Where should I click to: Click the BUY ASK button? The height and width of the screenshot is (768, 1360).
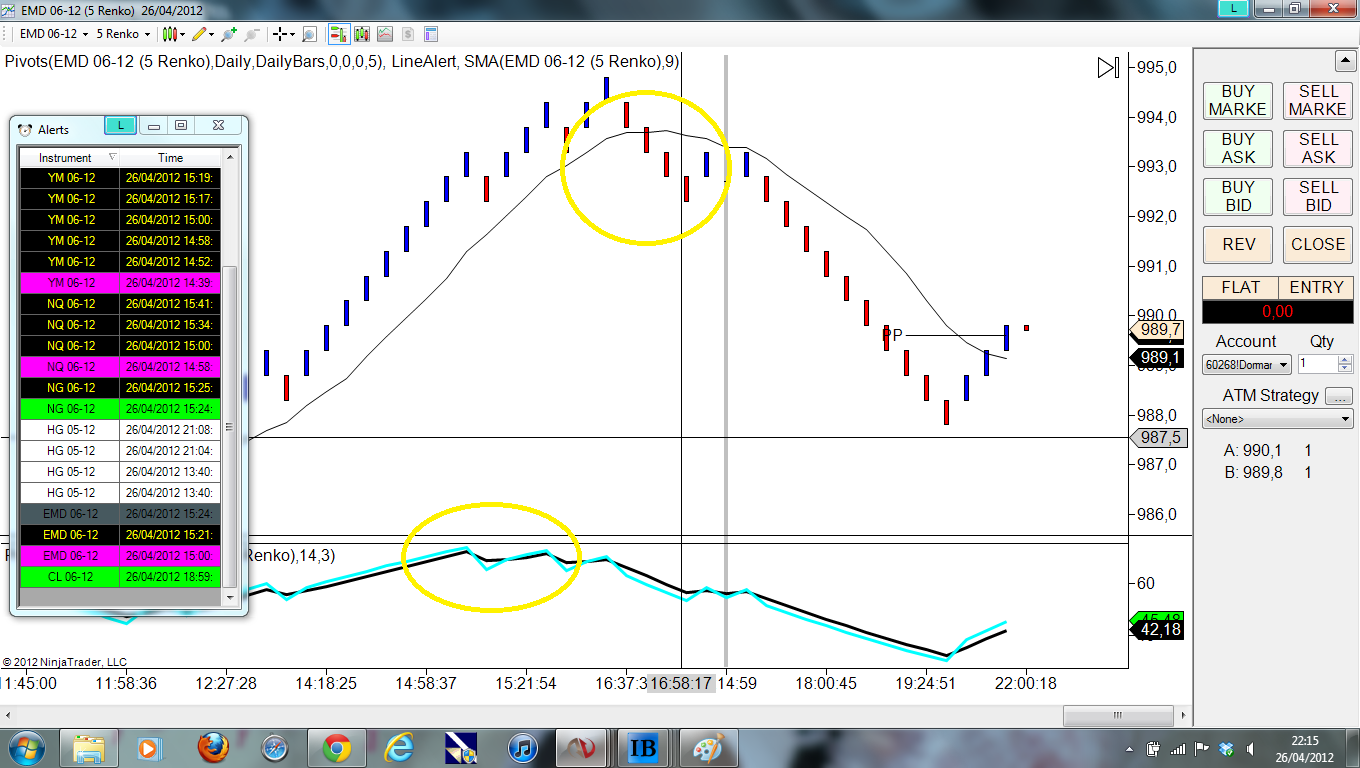[1237, 148]
